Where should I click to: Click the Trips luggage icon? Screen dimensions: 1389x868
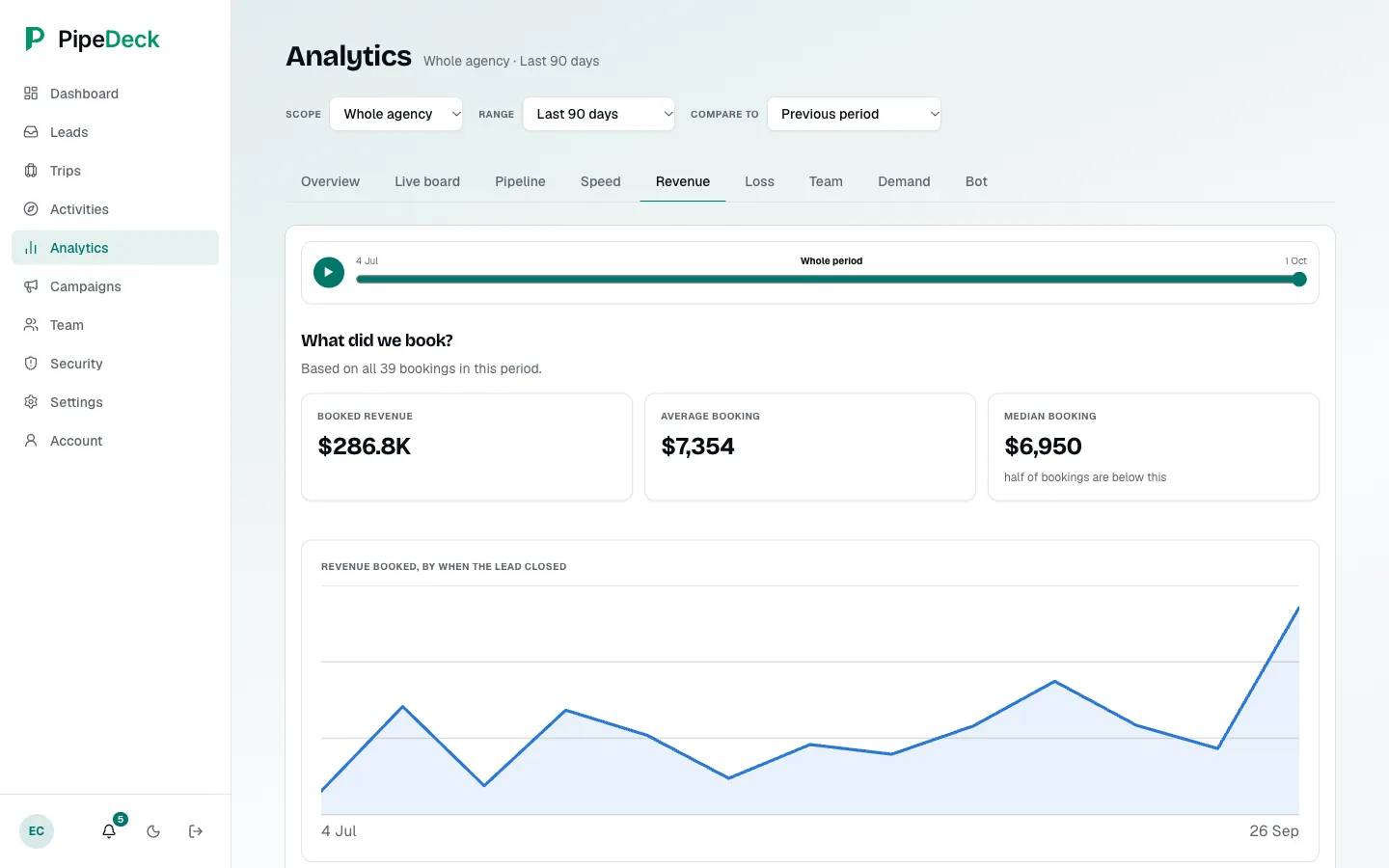click(31, 171)
